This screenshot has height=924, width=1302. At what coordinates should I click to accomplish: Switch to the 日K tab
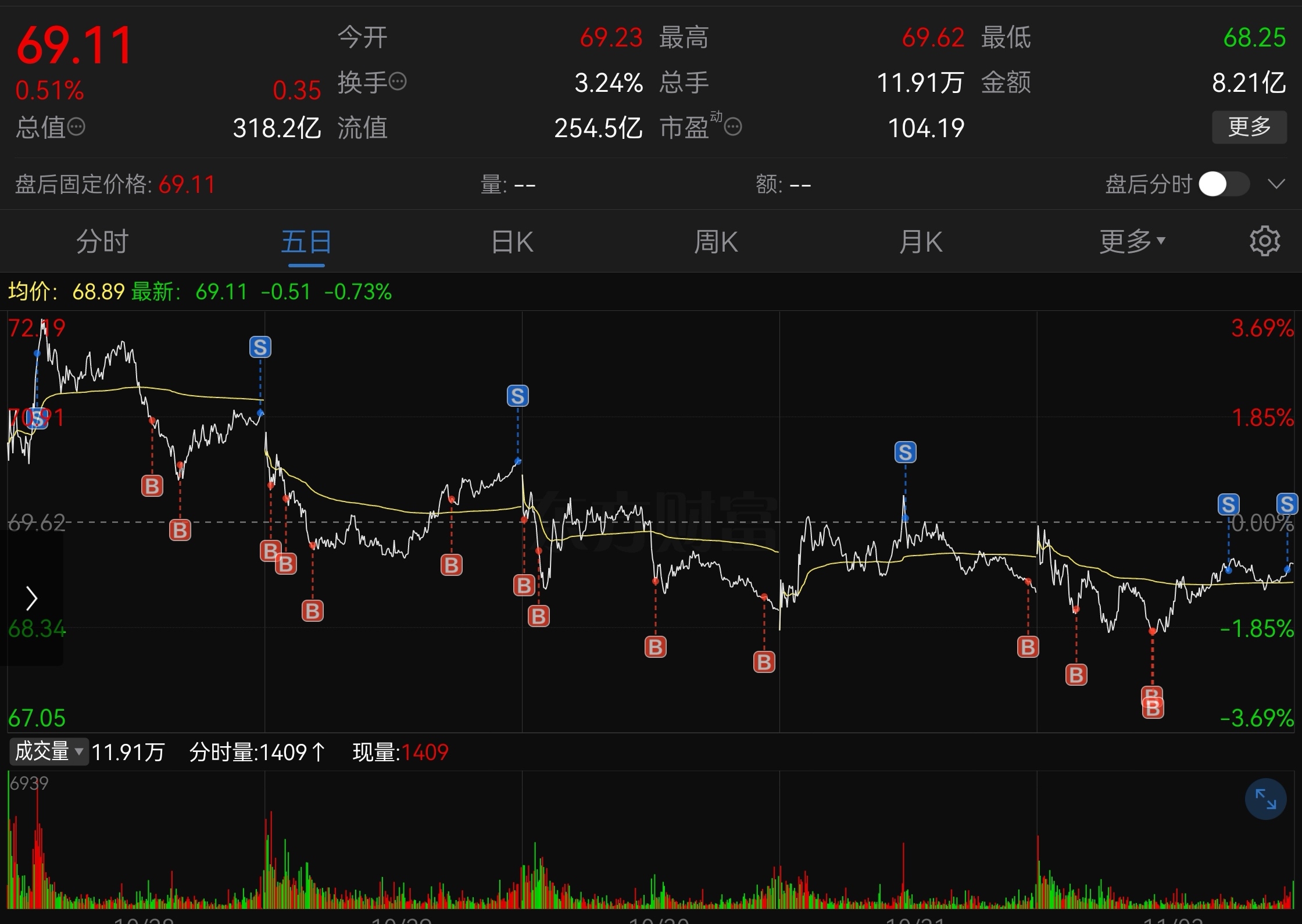click(x=512, y=241)
